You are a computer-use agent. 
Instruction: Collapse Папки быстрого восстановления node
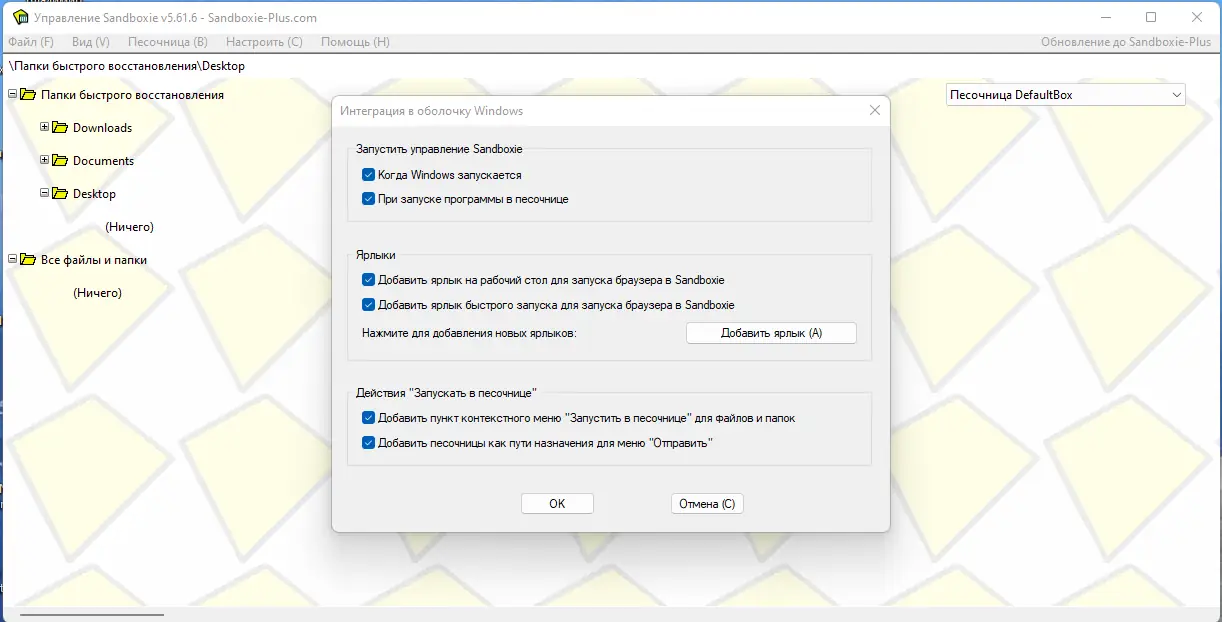(x=12, y=94)
